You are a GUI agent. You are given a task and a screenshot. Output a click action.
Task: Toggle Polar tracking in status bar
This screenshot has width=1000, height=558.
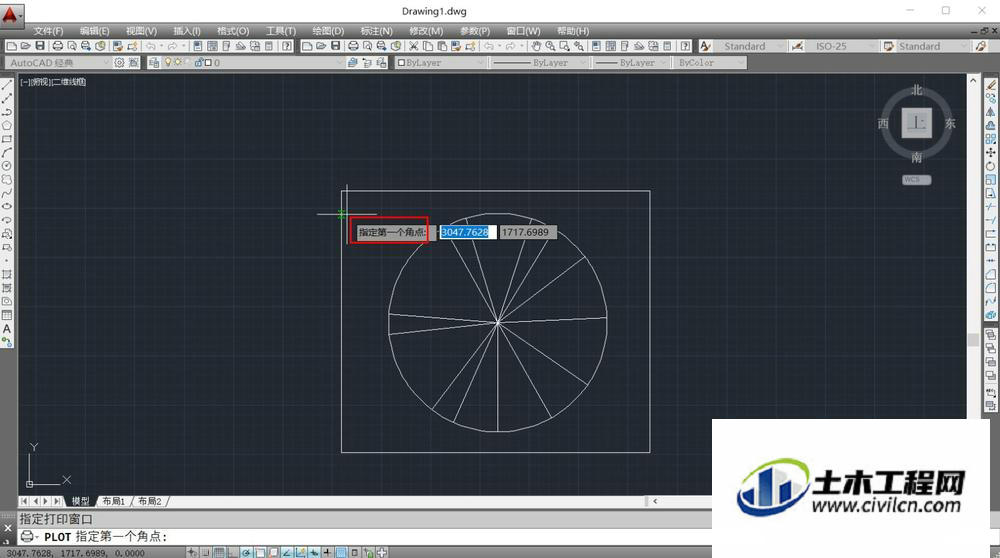[x=246, y=552]
